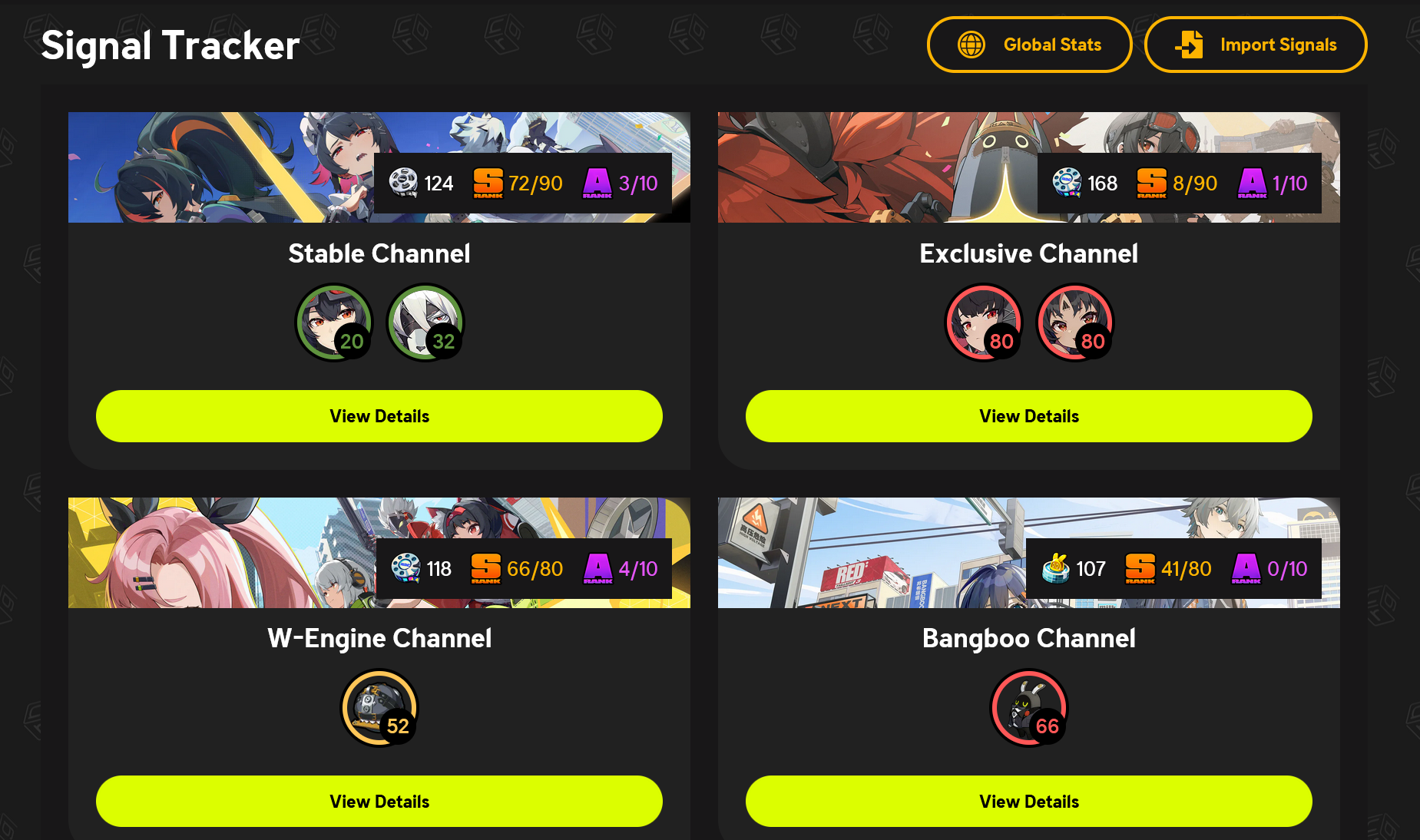Click the globe icon in Global Stats
Viewport: 1420px width, 840px height.
[971, 45]
